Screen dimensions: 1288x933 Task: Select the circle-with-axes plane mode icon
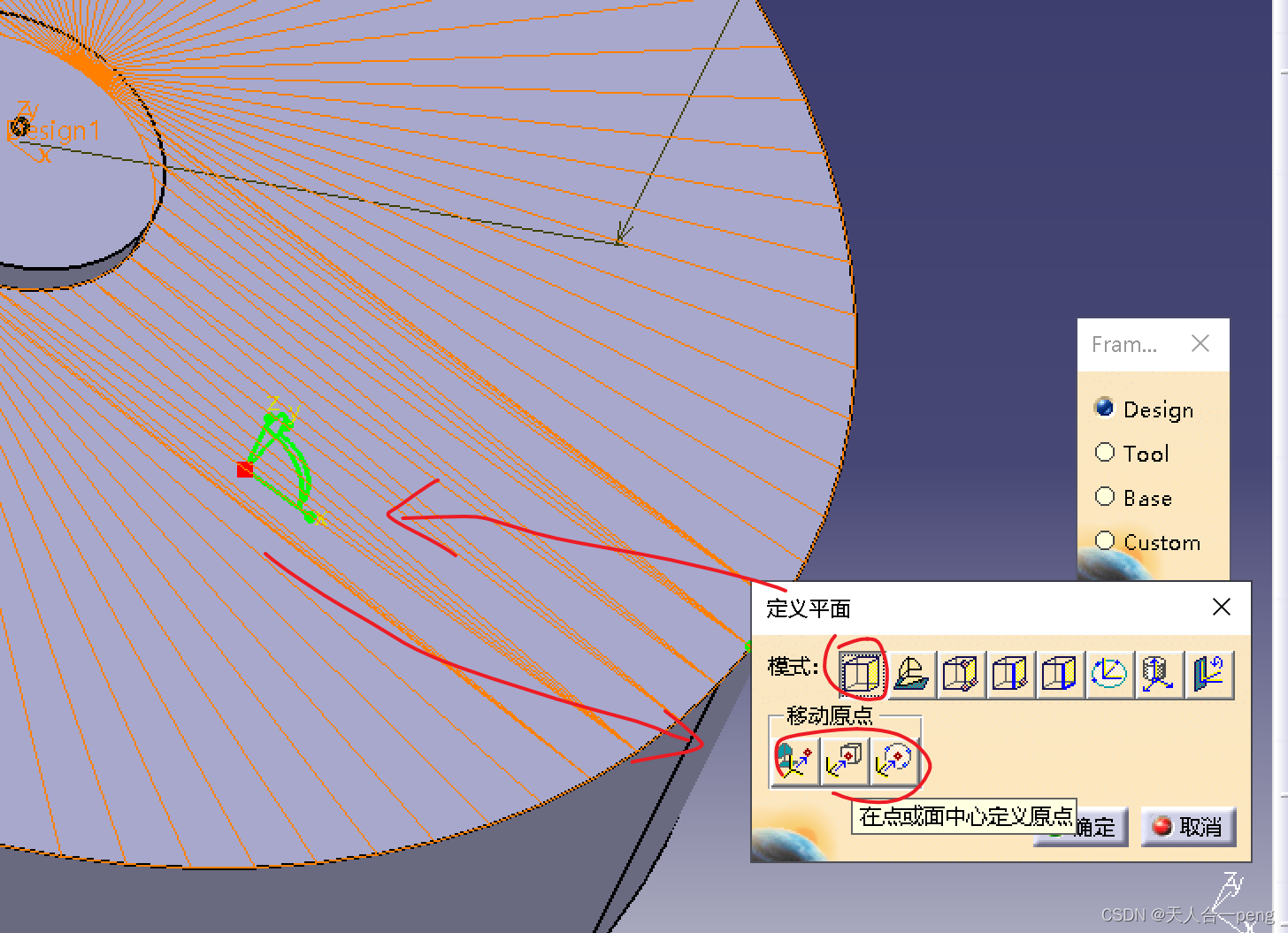tap(1109, 675)
